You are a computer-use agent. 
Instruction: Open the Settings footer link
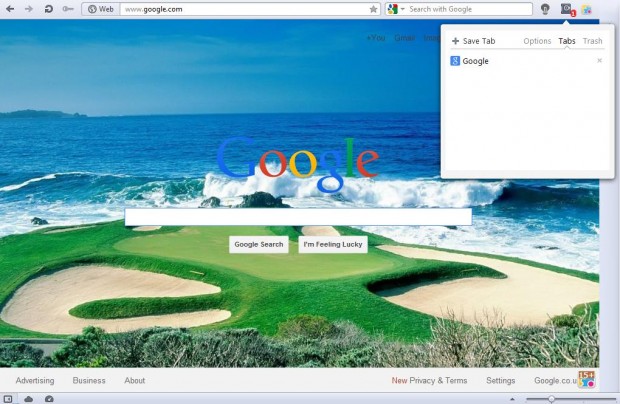coord(501,381)
